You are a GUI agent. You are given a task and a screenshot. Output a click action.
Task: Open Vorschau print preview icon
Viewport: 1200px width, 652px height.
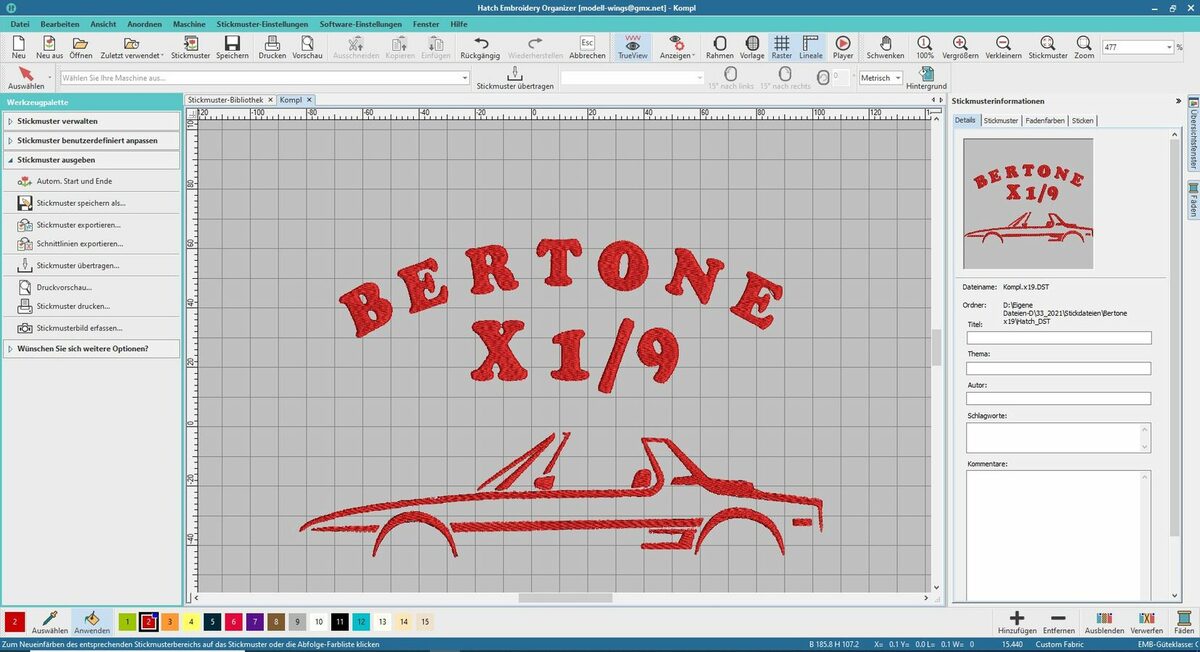tap(307, 44)
